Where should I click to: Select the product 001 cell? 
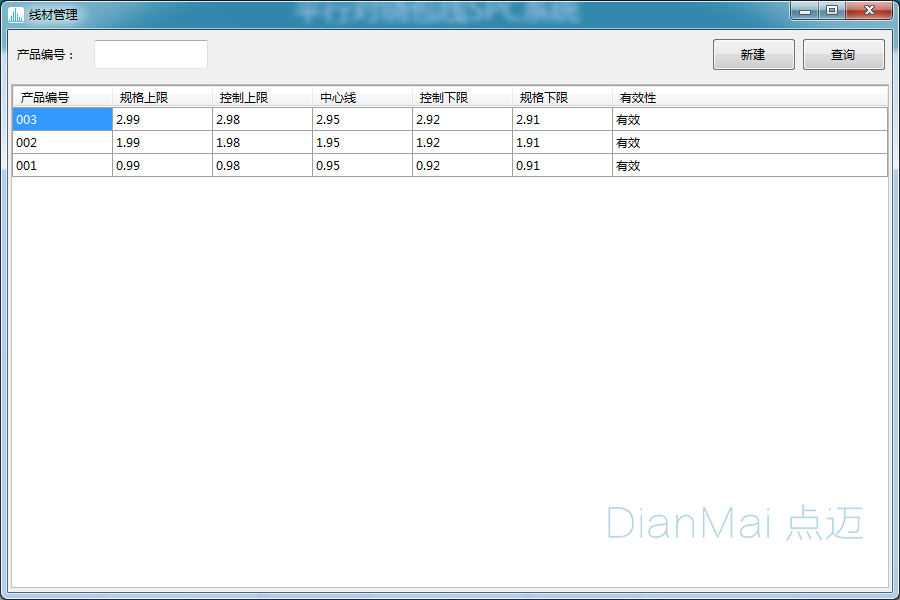62,166
